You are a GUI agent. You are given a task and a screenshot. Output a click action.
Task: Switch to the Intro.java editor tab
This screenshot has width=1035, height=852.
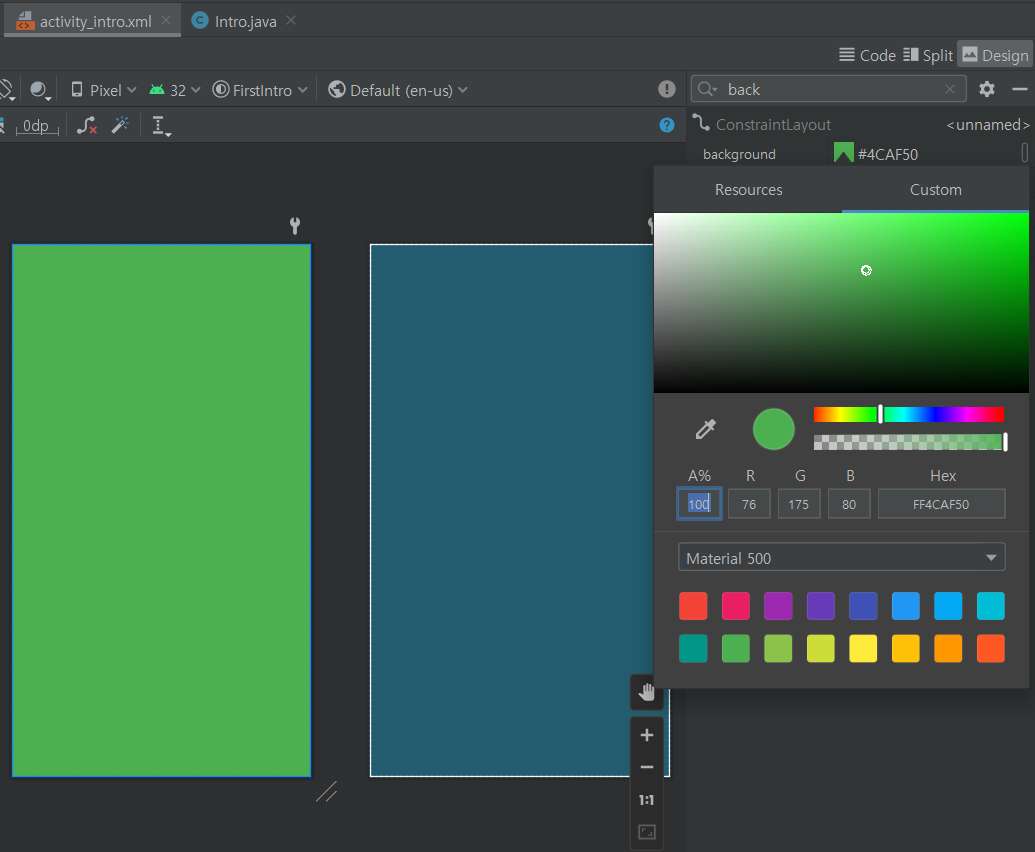click(244, 21)
